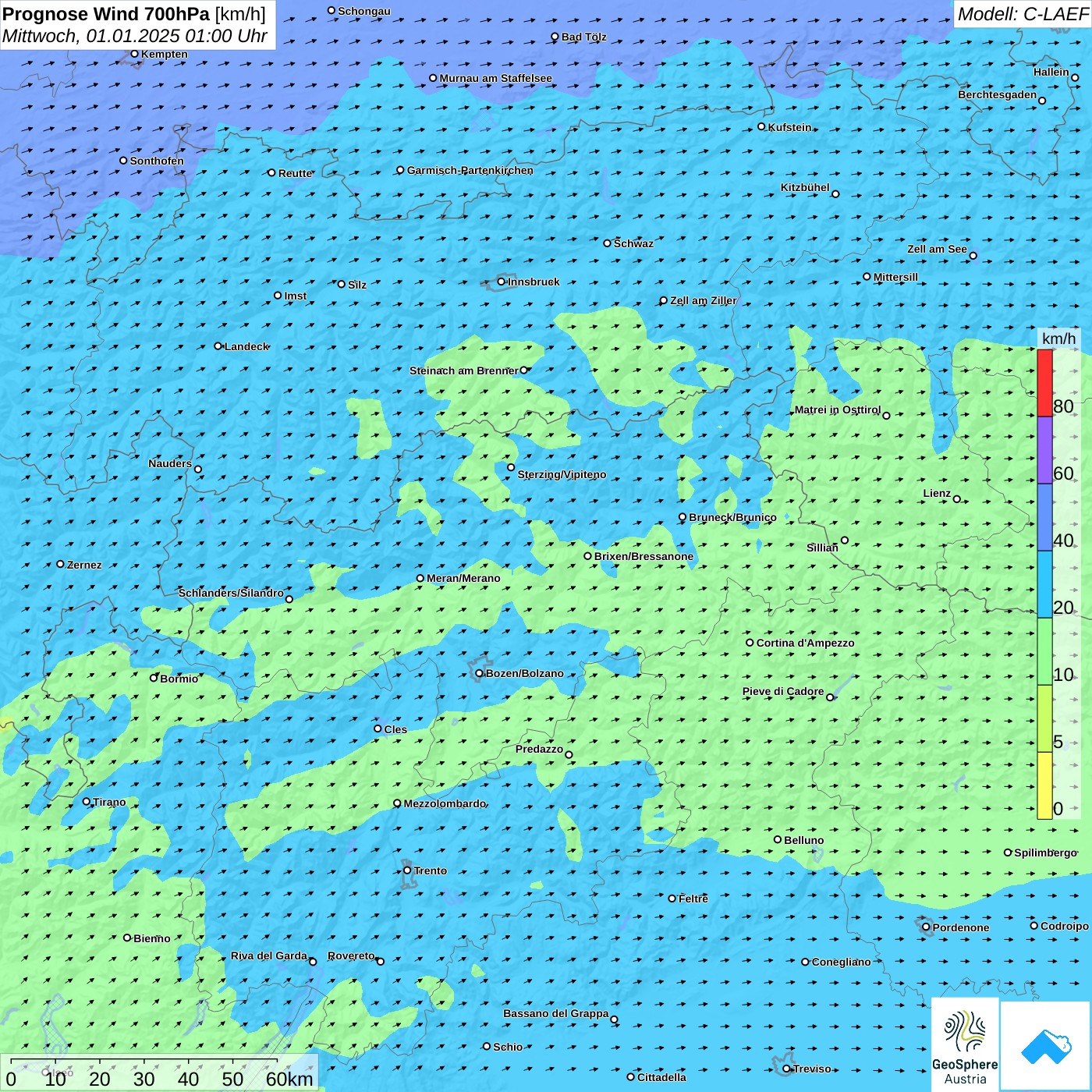The height and width of the screenshot is (1092, 1092).
Task: Click the 'Zell am Ziller' label
Action: (x=704, y=300)
